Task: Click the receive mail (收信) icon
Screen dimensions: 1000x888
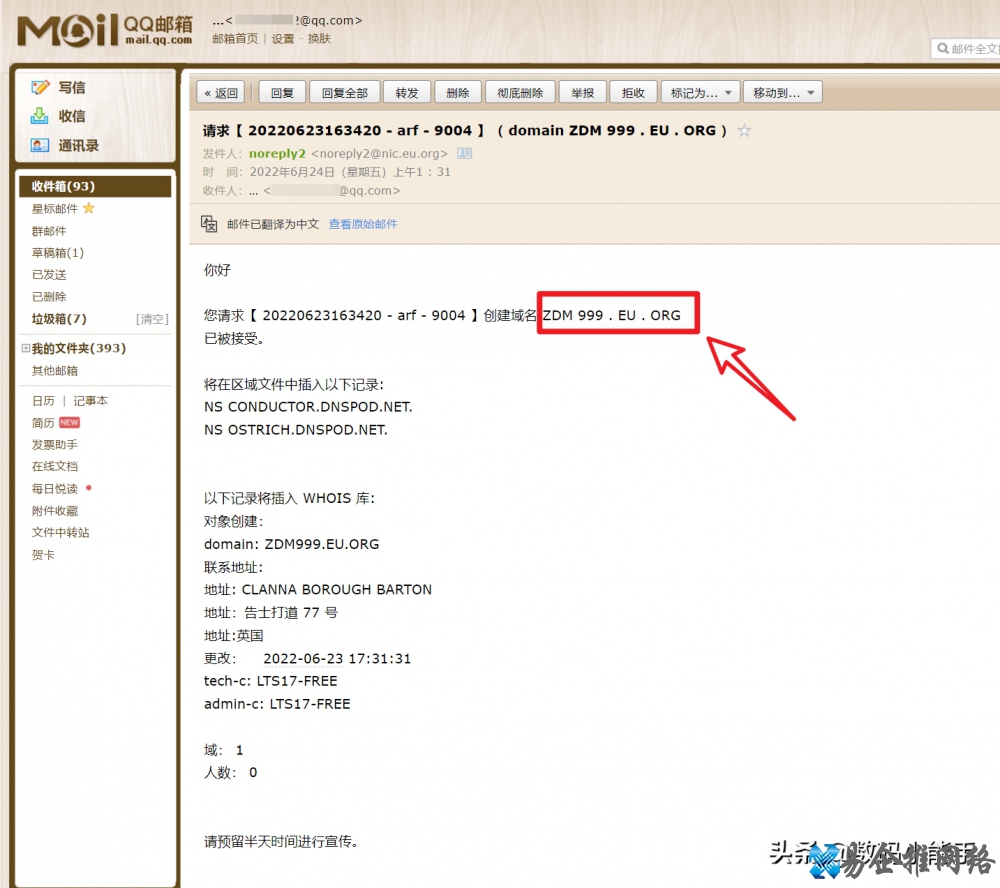Action: click(39, 115)
